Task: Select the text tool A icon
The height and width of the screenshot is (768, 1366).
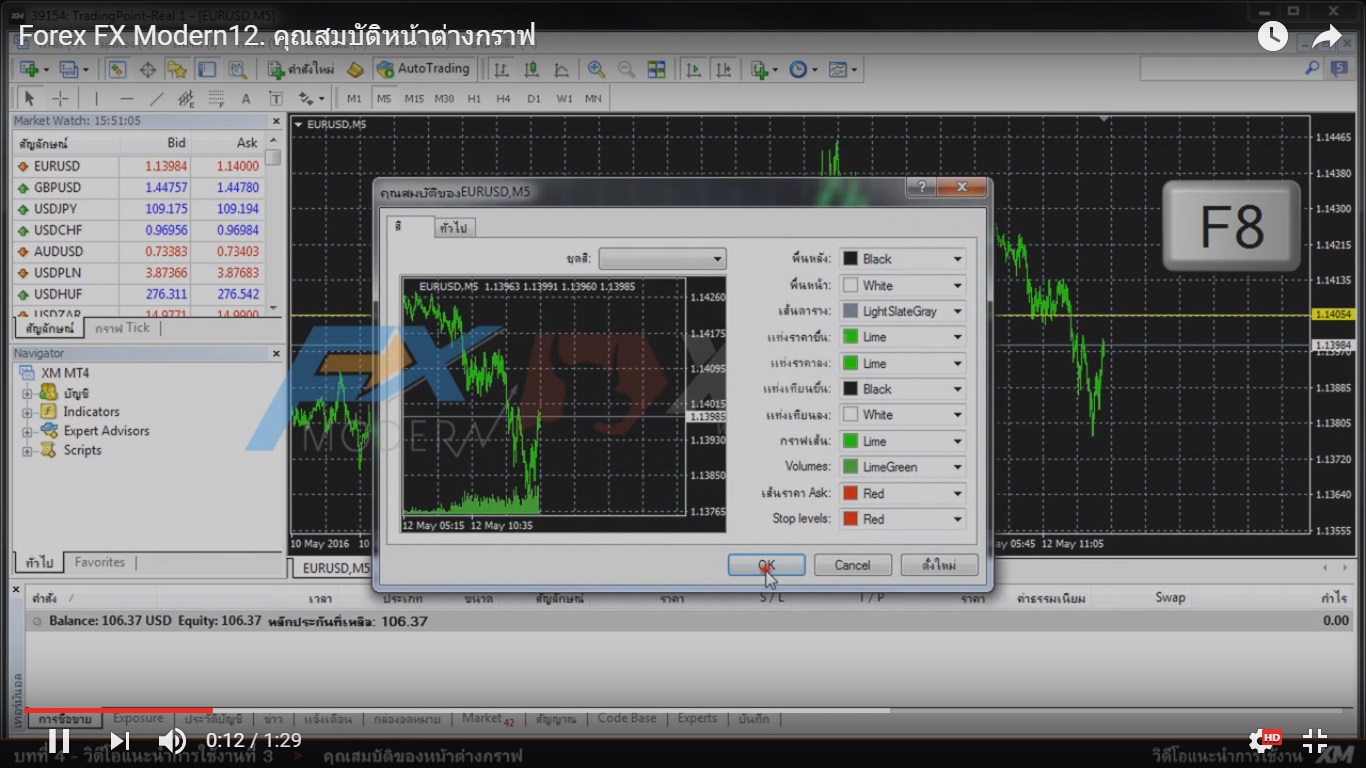Action: [x=246, y=98]
